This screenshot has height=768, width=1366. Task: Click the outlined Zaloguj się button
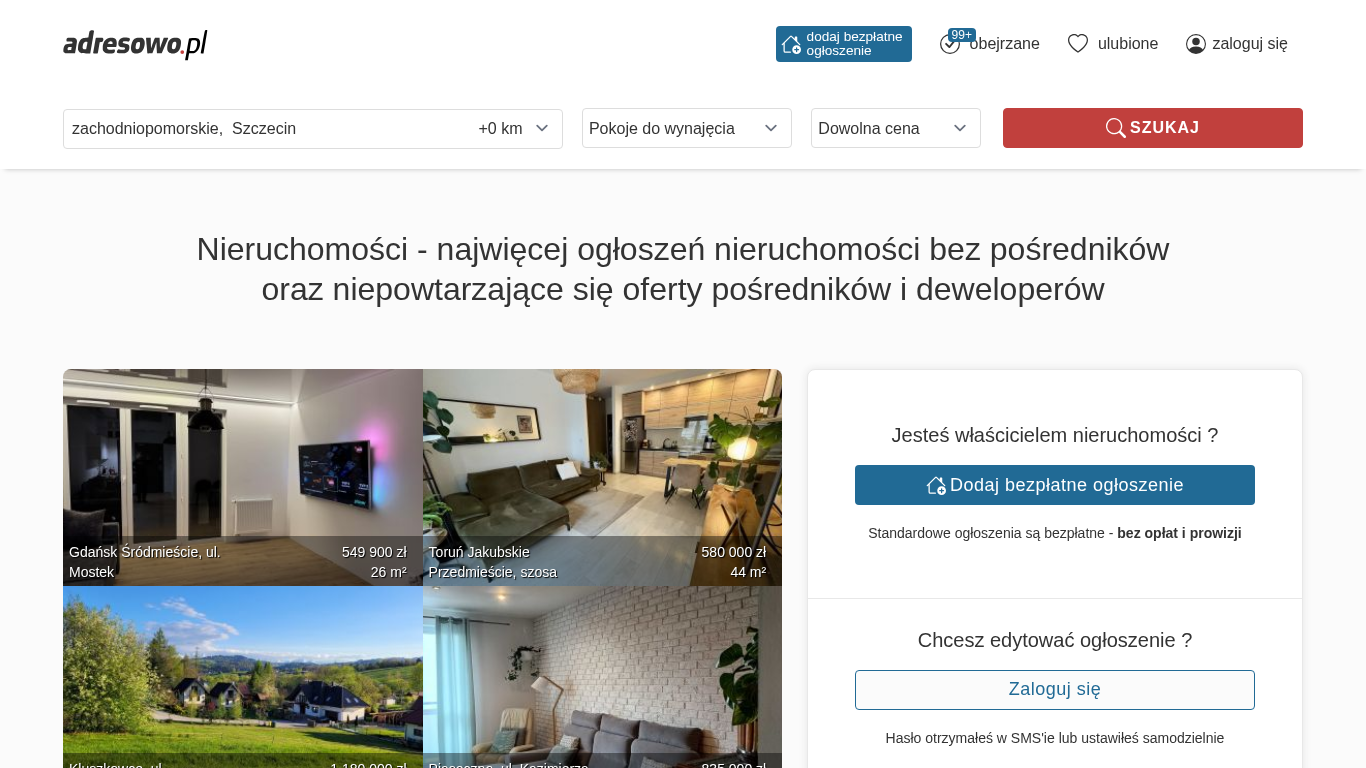(1055, 690)
